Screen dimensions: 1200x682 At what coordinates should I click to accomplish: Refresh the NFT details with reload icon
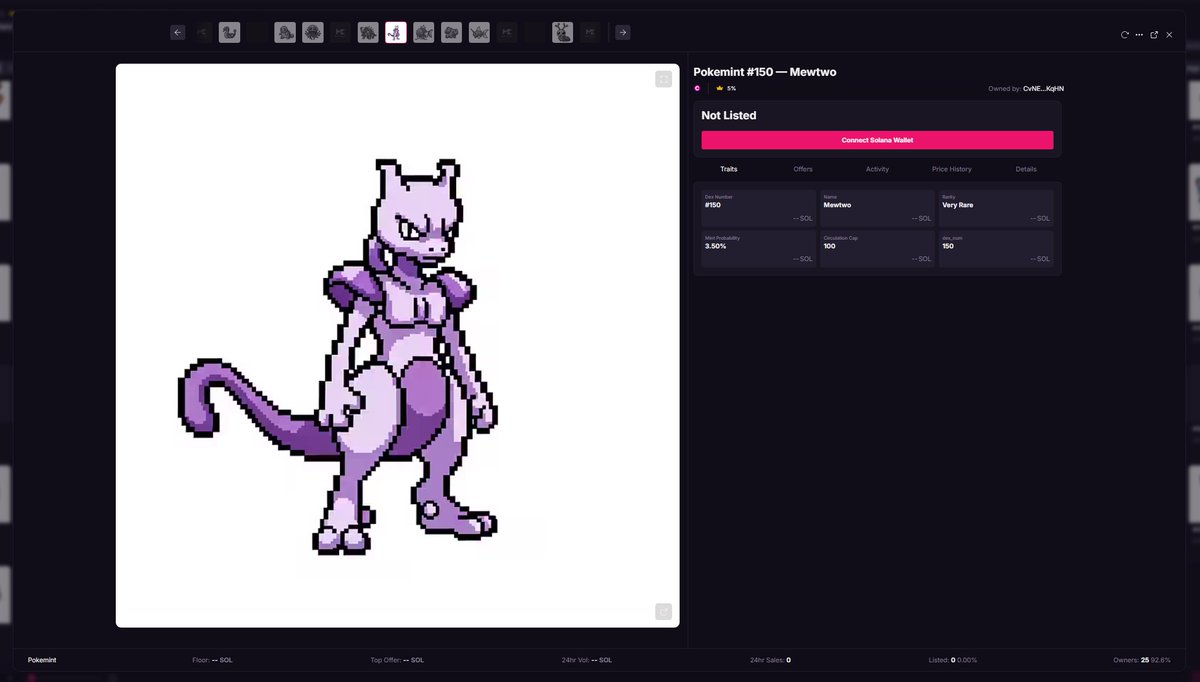tap(1124, 34)
